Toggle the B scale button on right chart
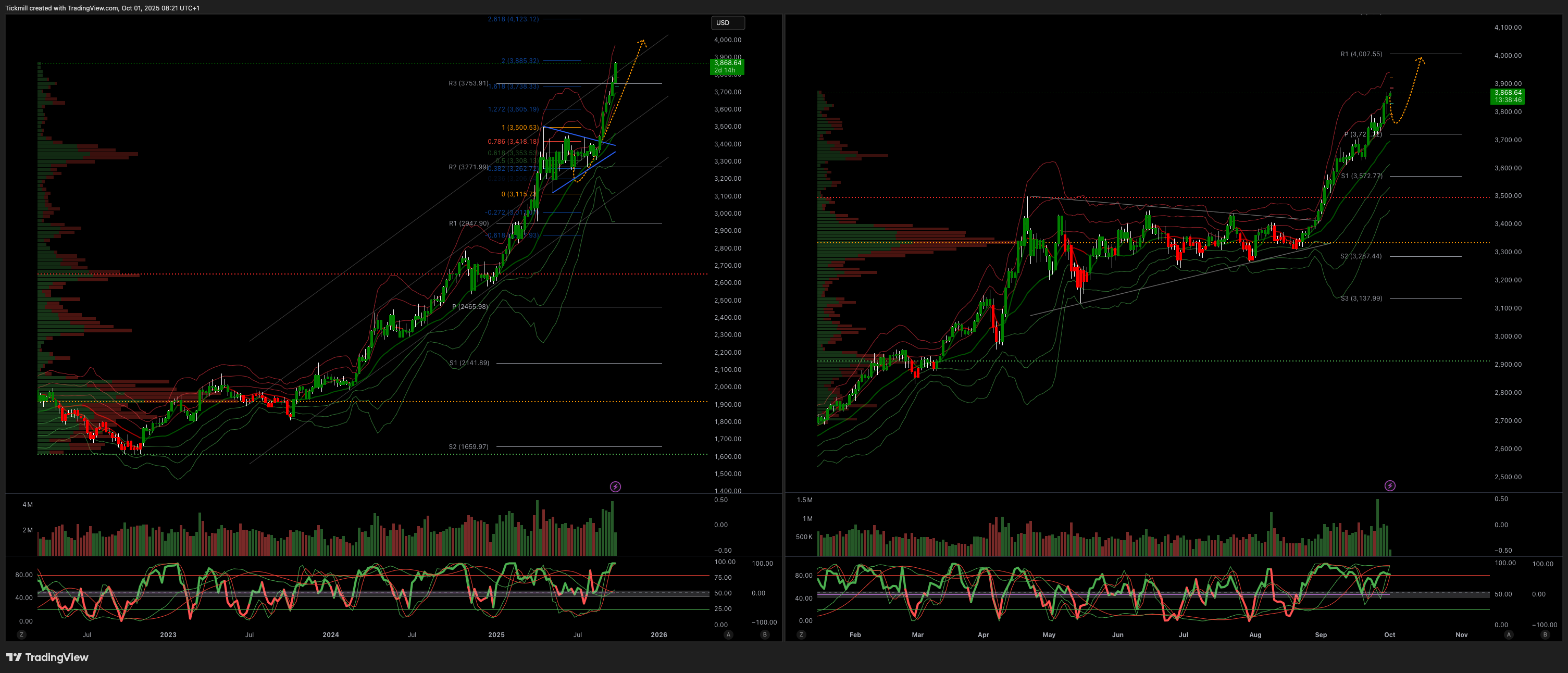 1545,634
